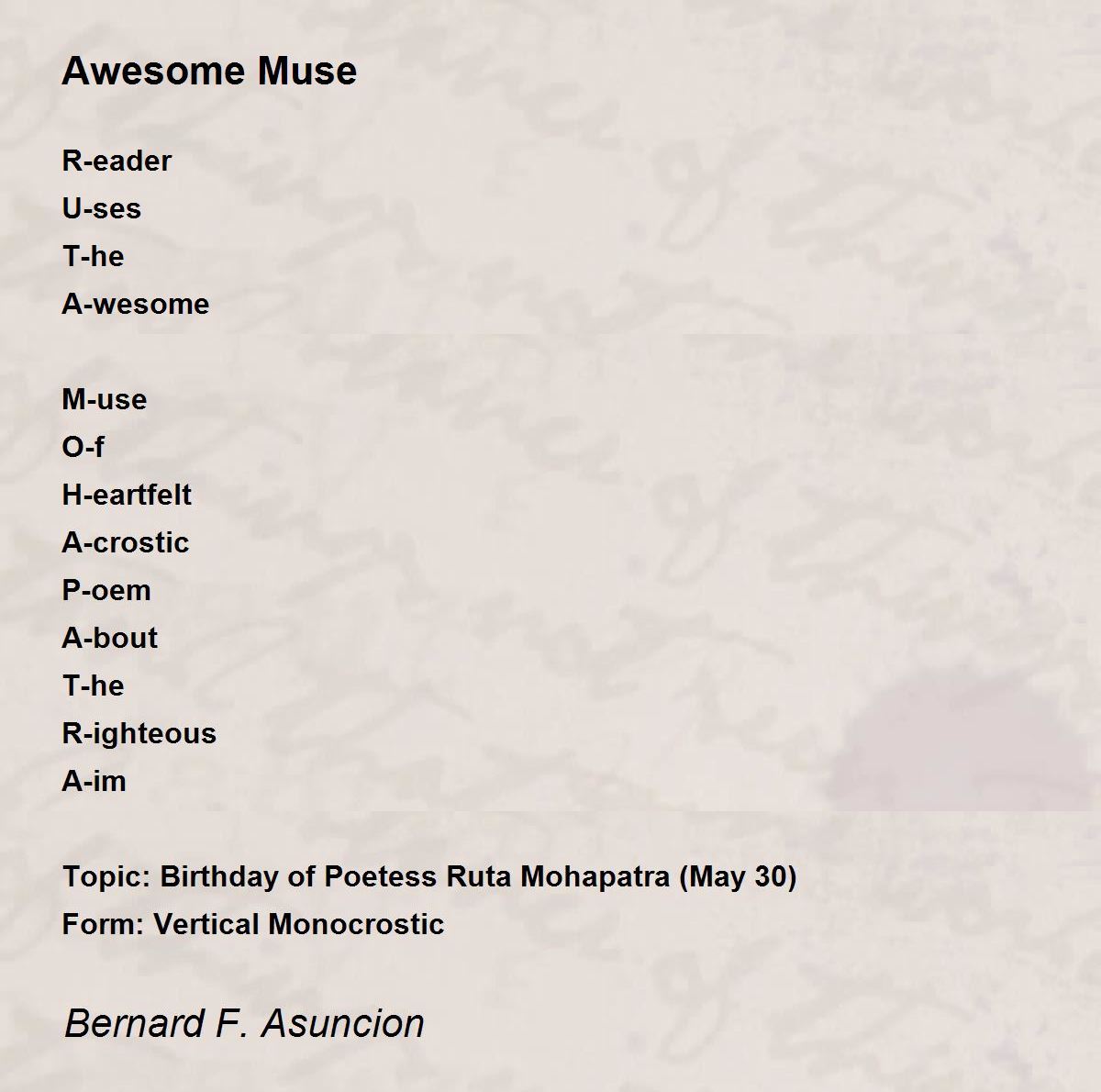1101x1092 pixels.
Task: Click the word R-ighteous
Action: coord(139,733)
